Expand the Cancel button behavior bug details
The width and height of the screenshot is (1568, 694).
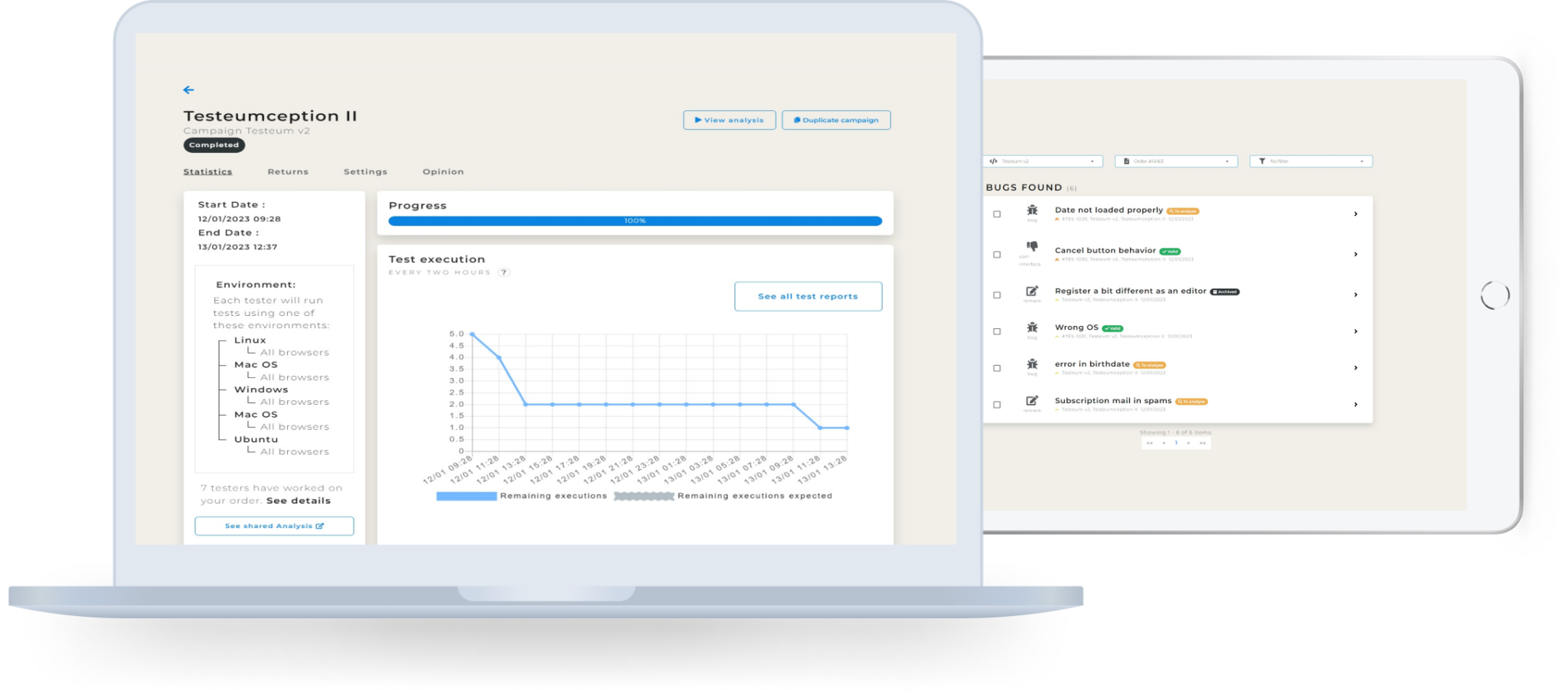coord(1355,253)
